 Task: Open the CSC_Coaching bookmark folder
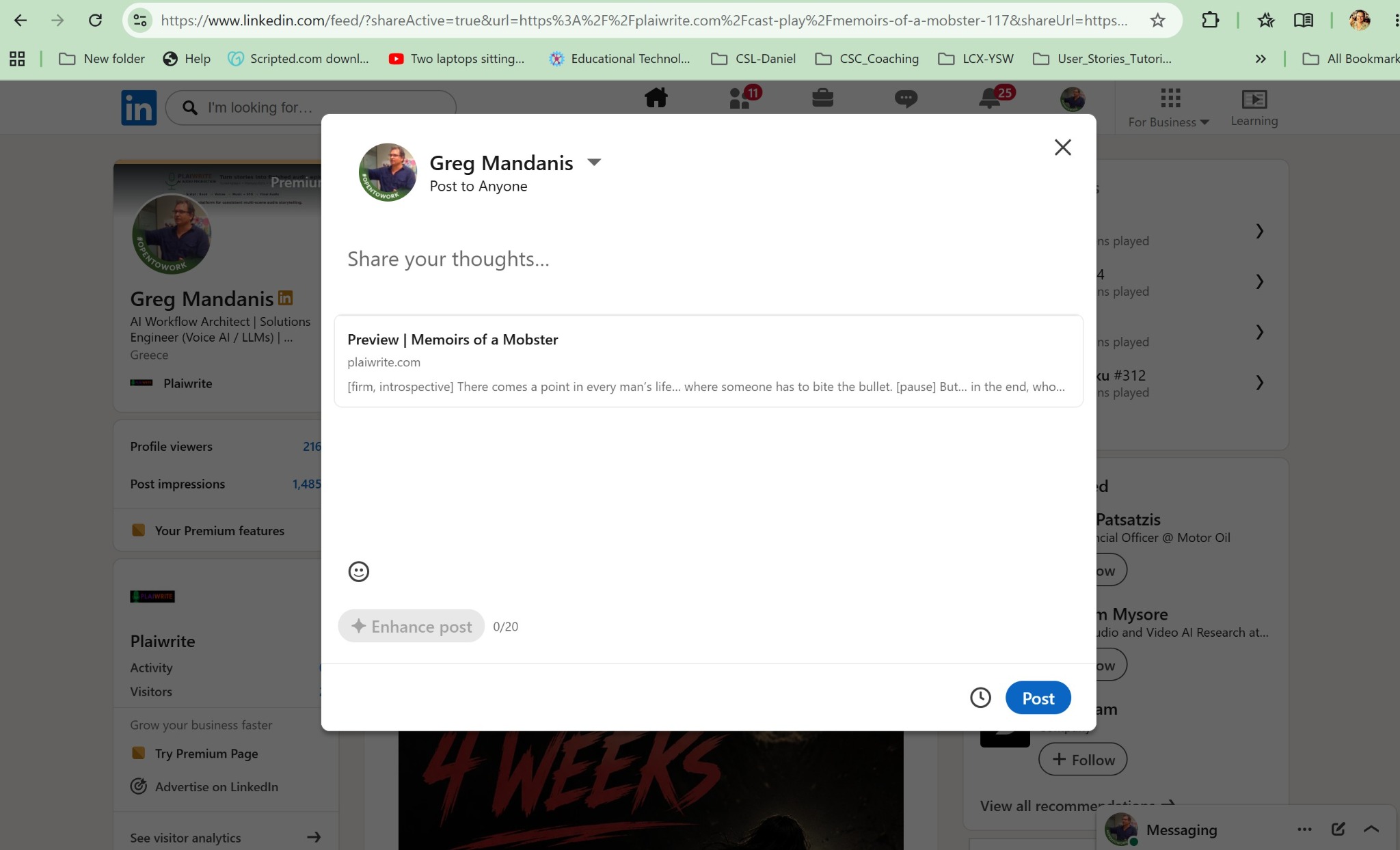pyautogui.click(x=867, y=59)
